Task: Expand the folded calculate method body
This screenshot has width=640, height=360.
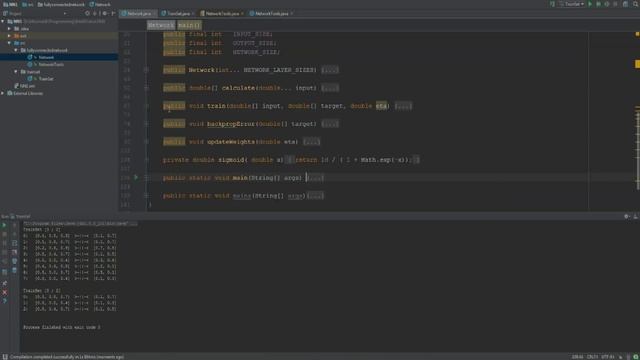Action: point(329,88)
